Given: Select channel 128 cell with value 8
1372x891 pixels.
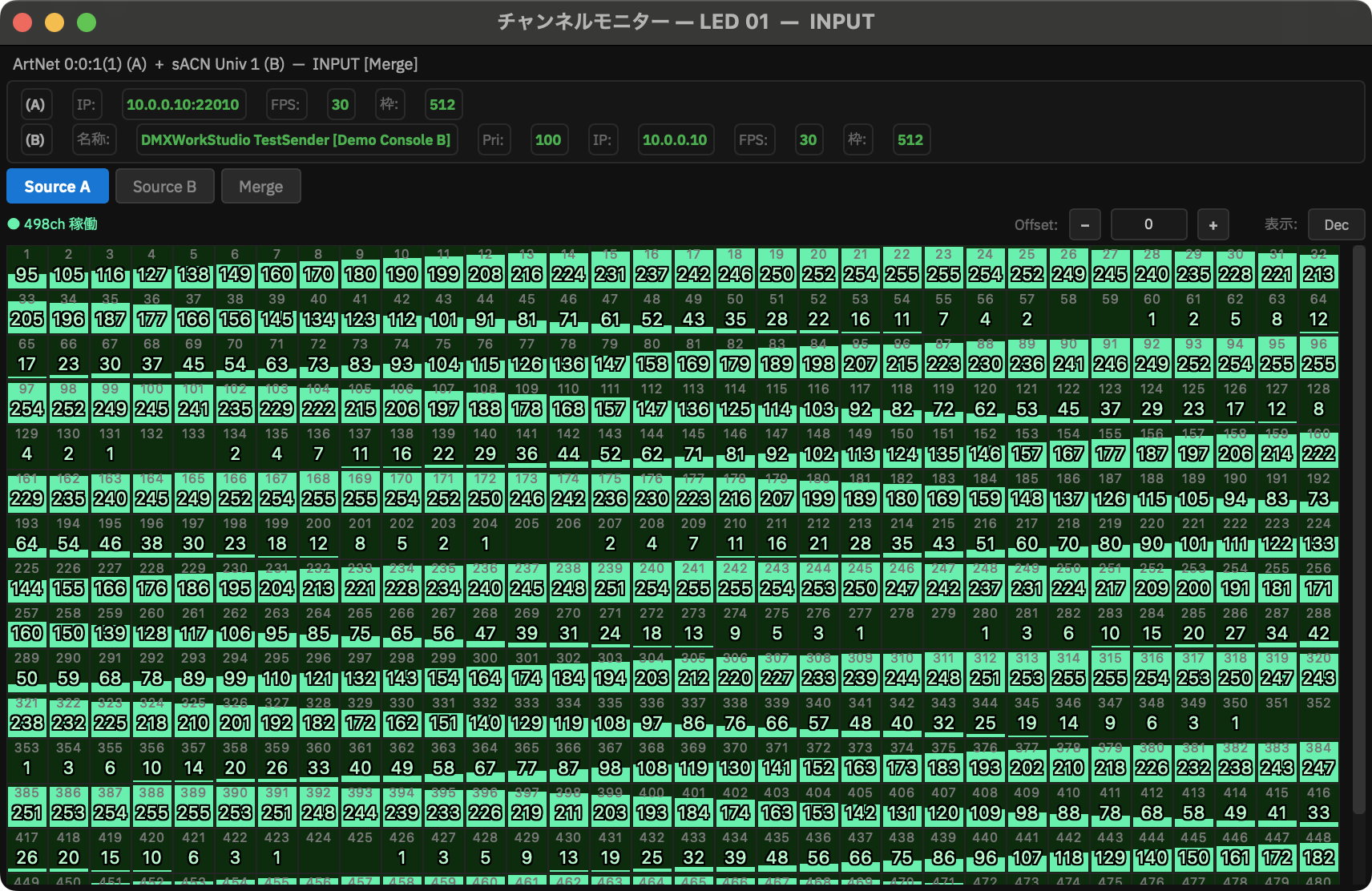Looking at the screenshot, I should [x=1319, y=401].
